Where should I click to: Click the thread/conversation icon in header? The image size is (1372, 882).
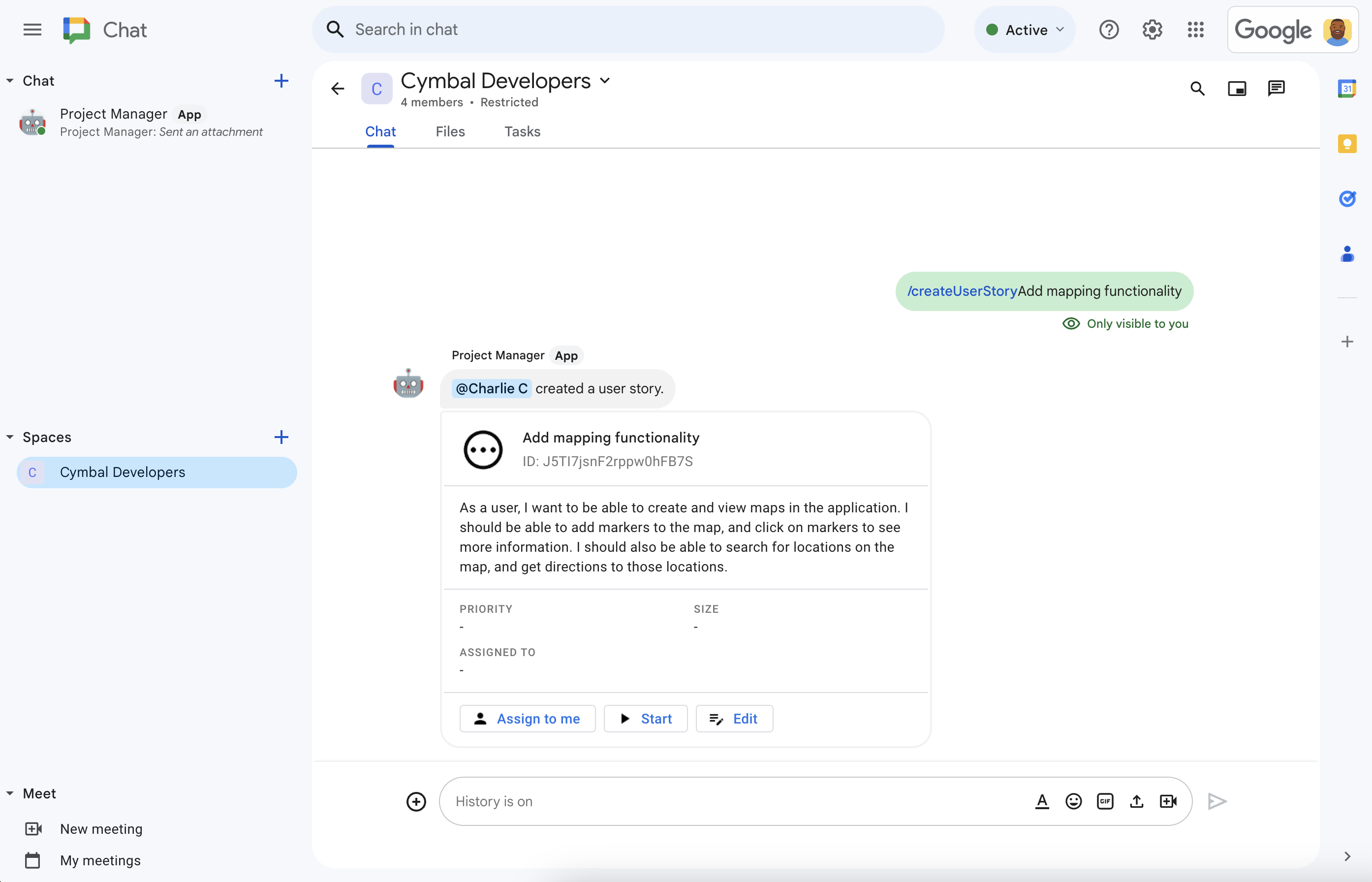pyautogui.click(x=1276, y=88)
